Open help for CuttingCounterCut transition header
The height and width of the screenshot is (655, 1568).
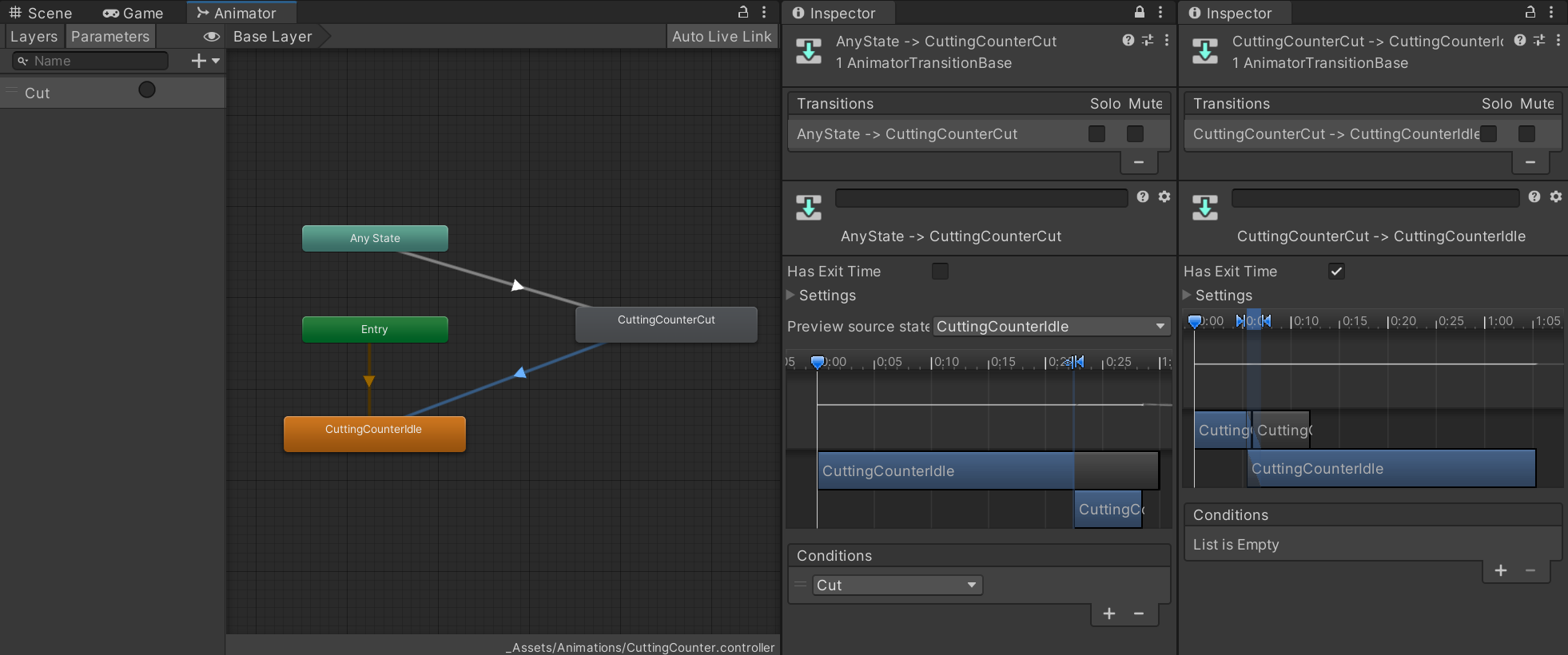pos(1520,40)
